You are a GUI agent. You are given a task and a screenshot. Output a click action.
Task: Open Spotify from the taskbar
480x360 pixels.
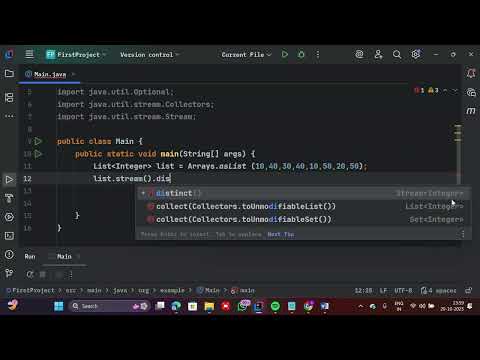(x=275, y=306)
